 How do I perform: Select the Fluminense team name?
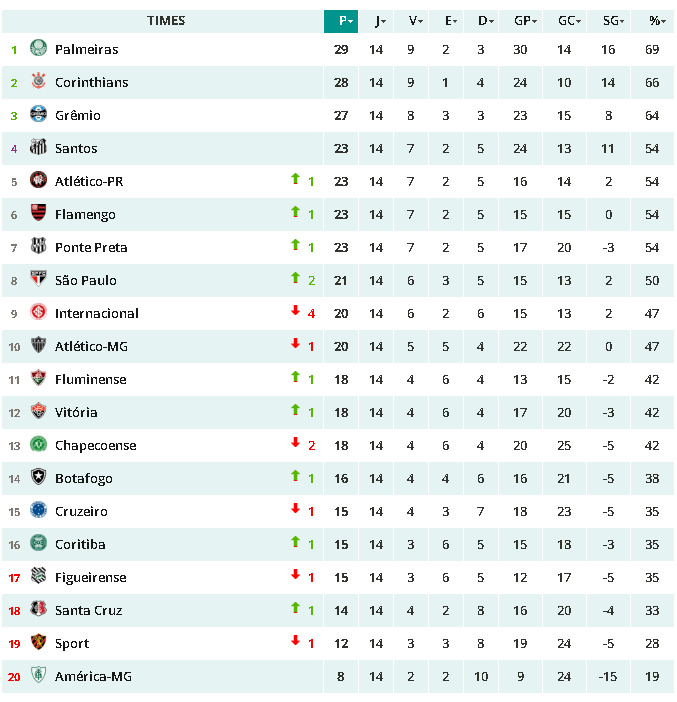90,379
